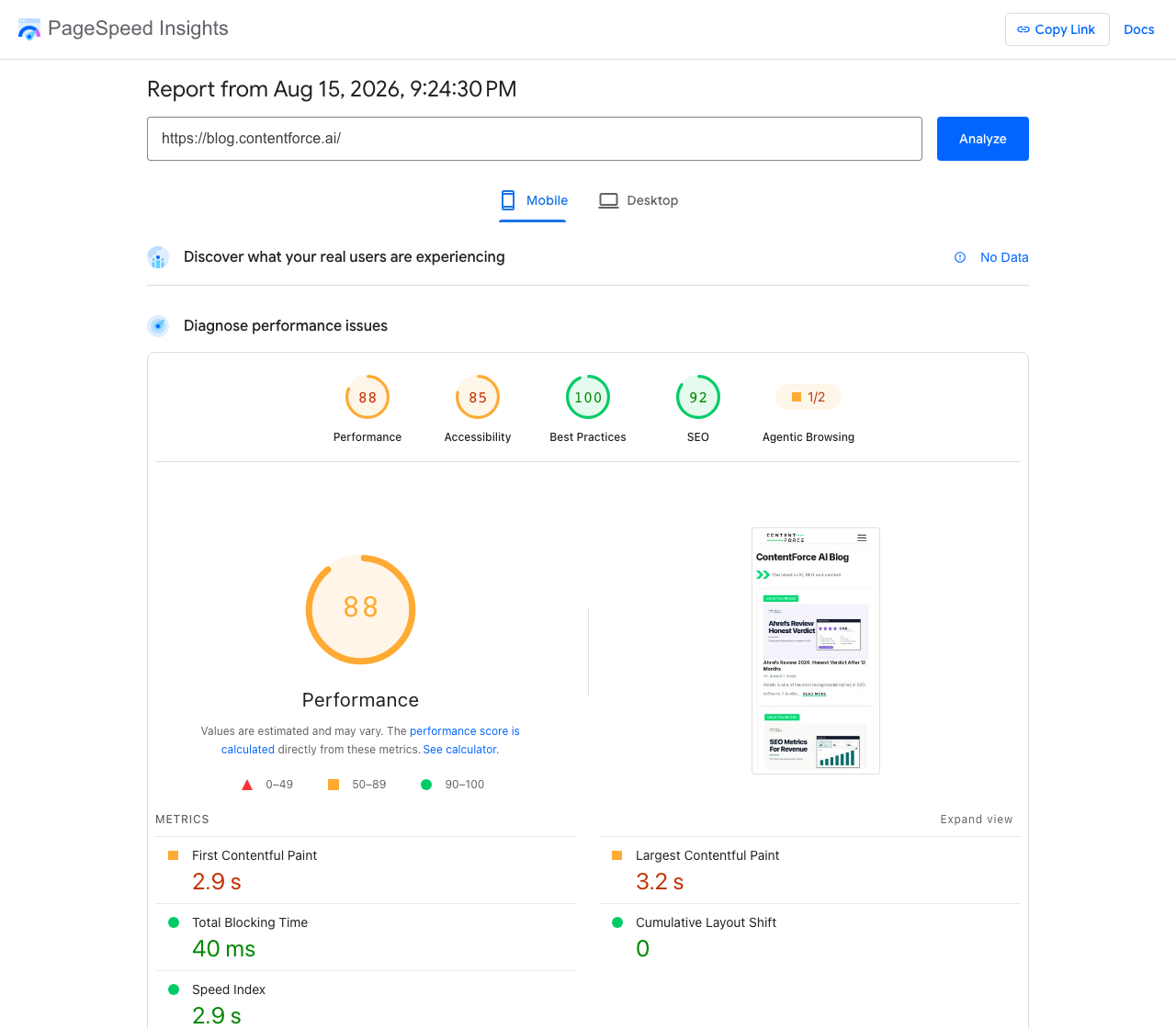Select the SEO score gauge 92

tap(698, 397)
